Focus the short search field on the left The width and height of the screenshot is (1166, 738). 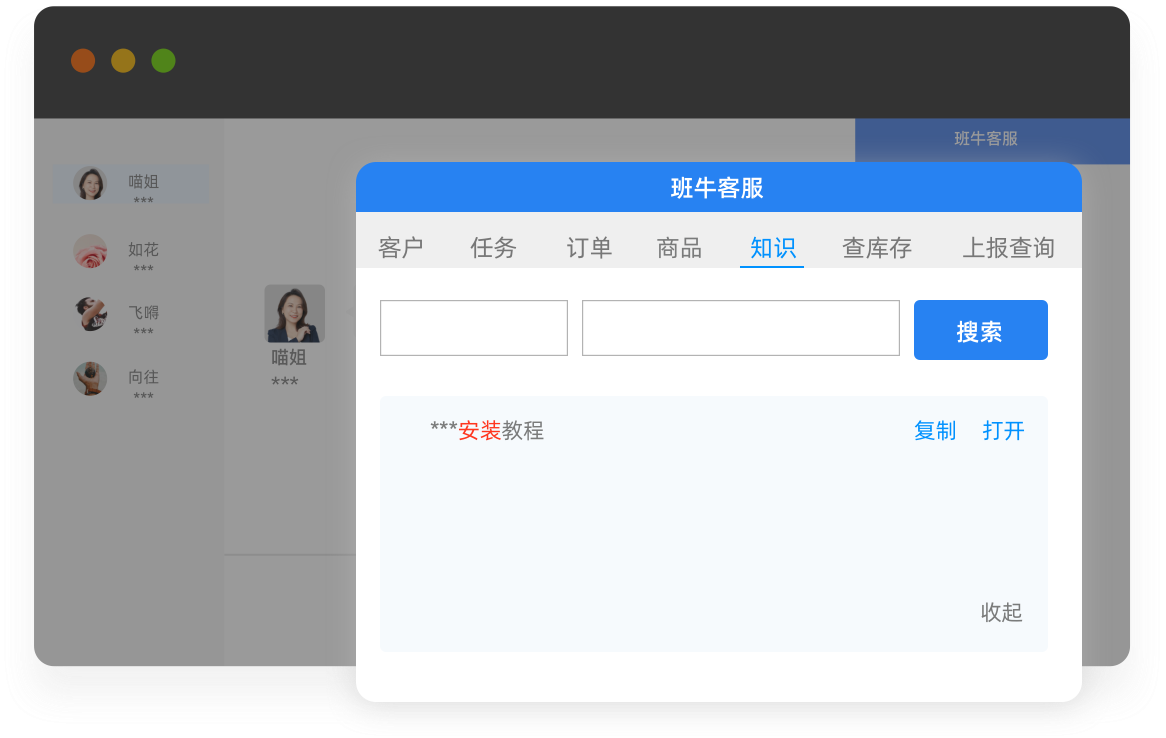pyautogui.click(x=474, y=328)
